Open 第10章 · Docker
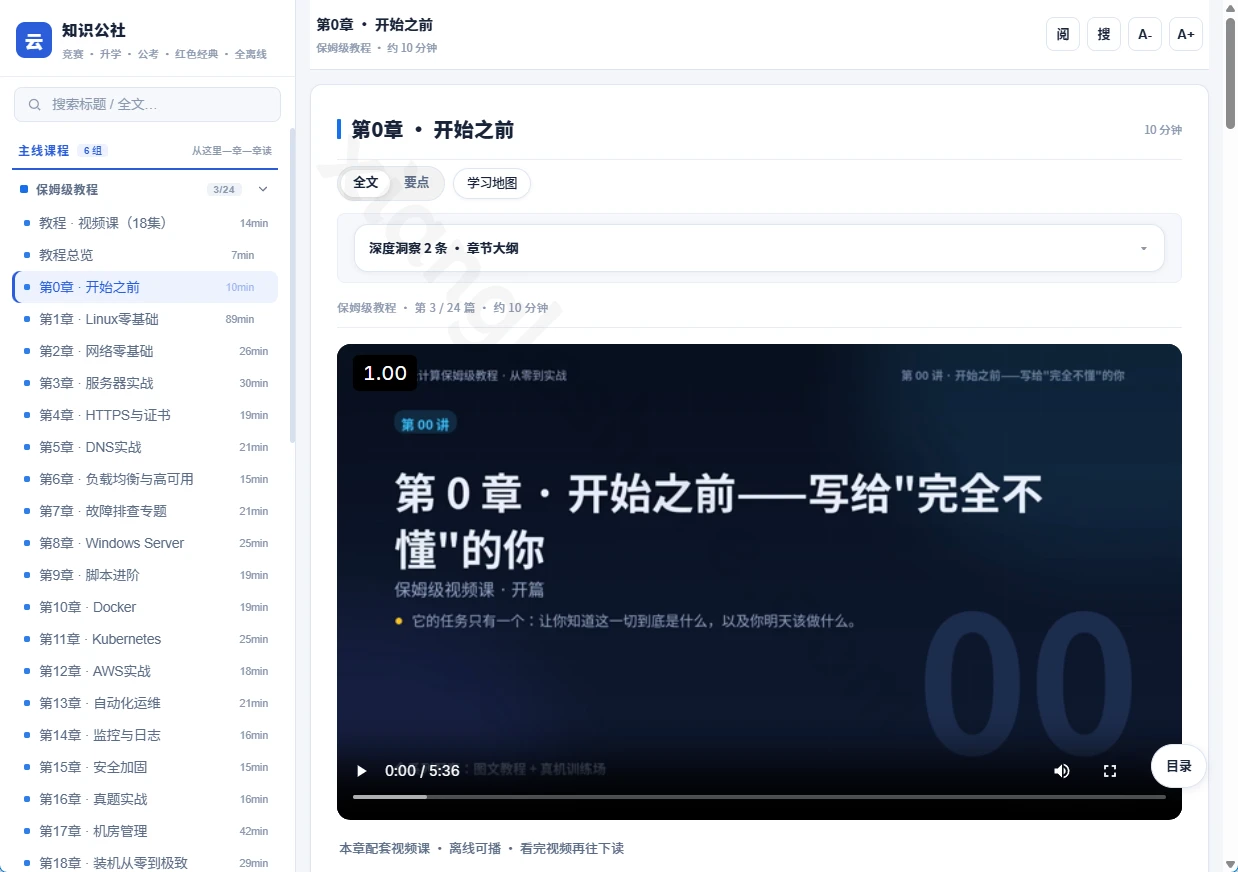This screenshot has height=872, width=1238. click(145, 607)
